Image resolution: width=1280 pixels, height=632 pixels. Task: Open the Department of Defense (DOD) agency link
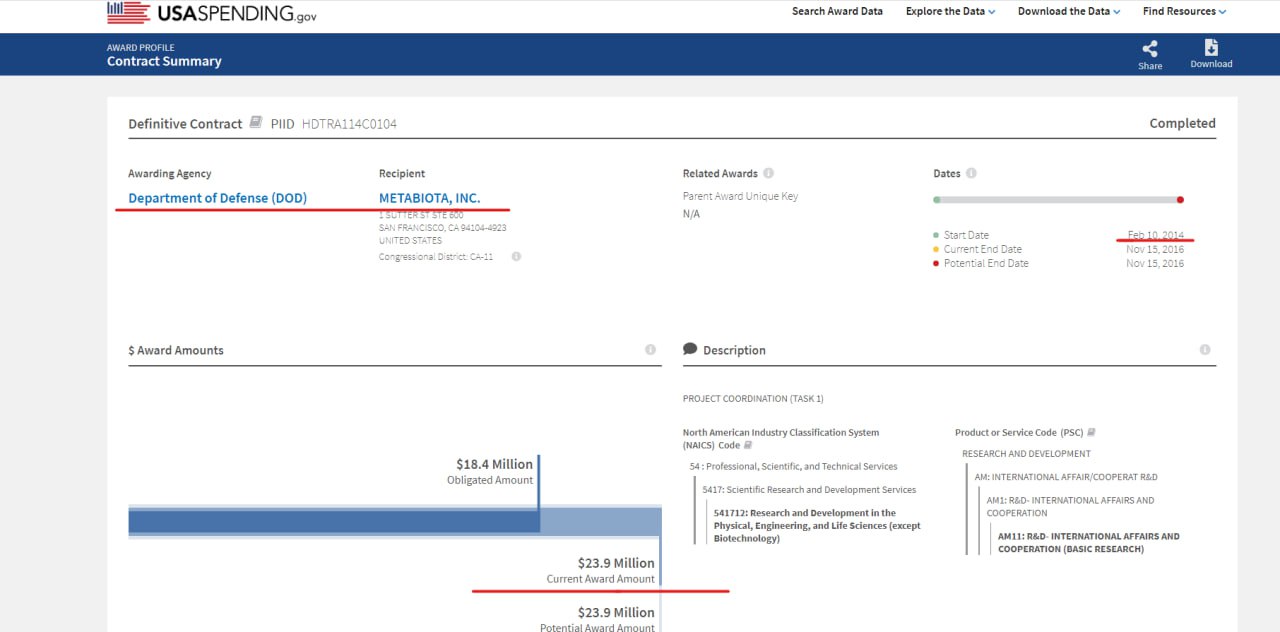(218, 198)
